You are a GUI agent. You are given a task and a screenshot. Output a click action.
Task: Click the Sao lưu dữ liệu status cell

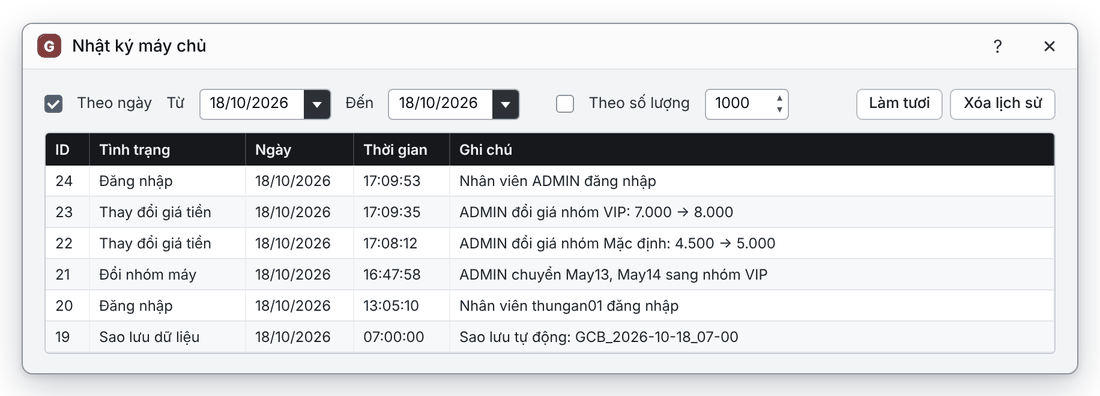point(167,337)
